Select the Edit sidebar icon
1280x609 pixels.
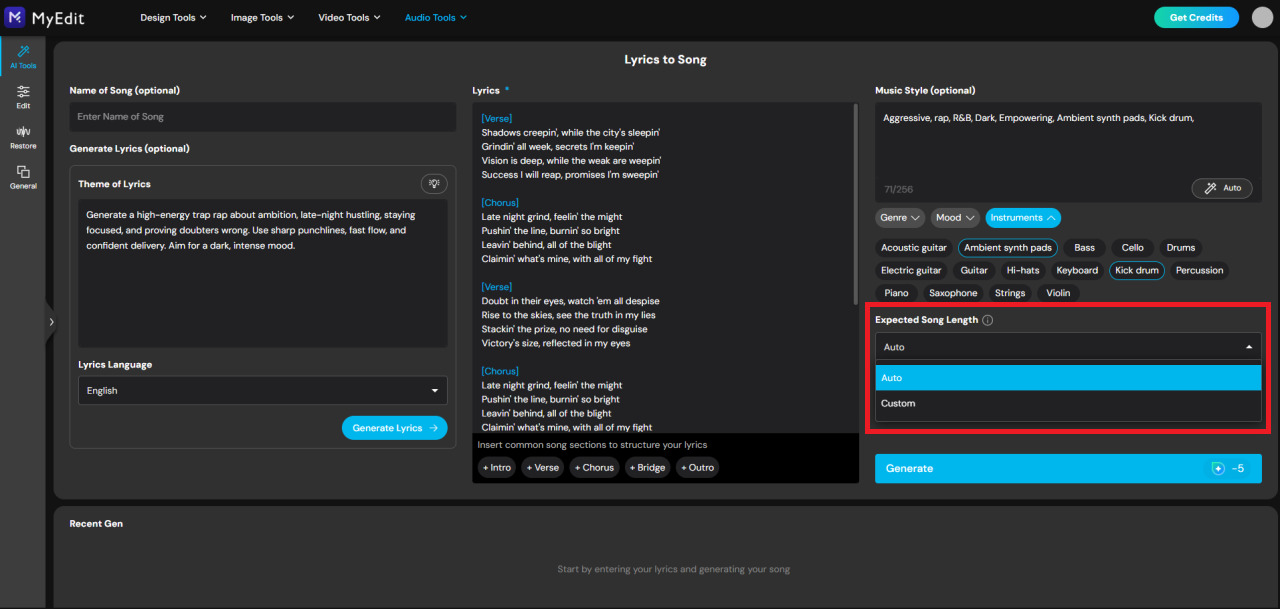[x=23, y=96]
